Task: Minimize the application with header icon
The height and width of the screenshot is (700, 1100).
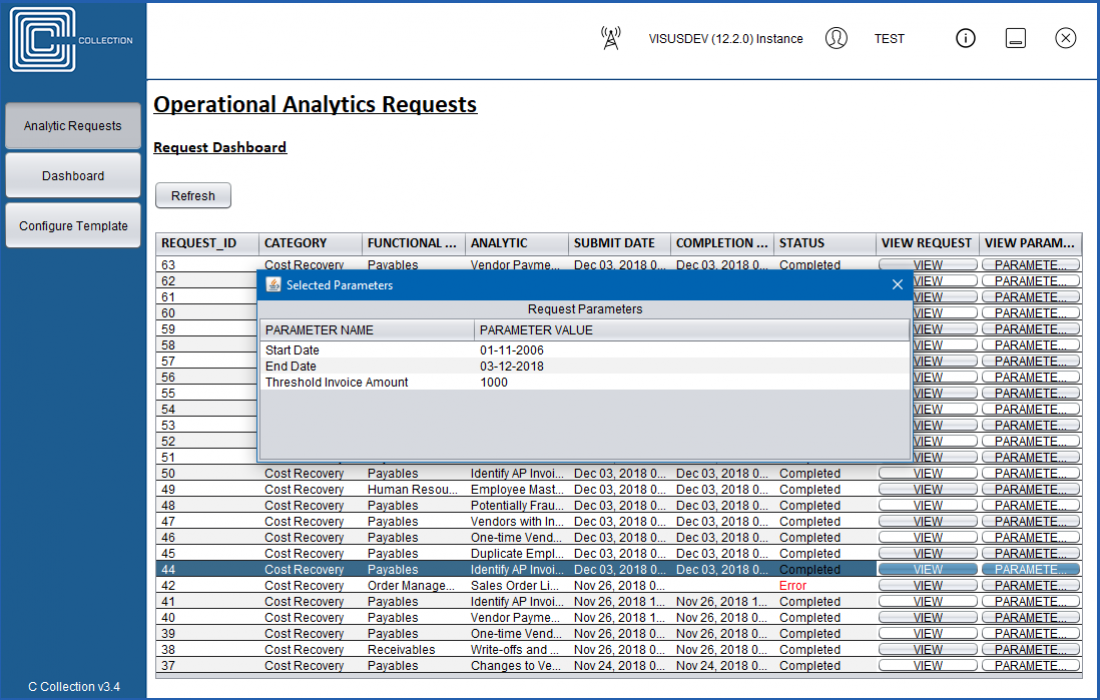Action: point(1015,38)
